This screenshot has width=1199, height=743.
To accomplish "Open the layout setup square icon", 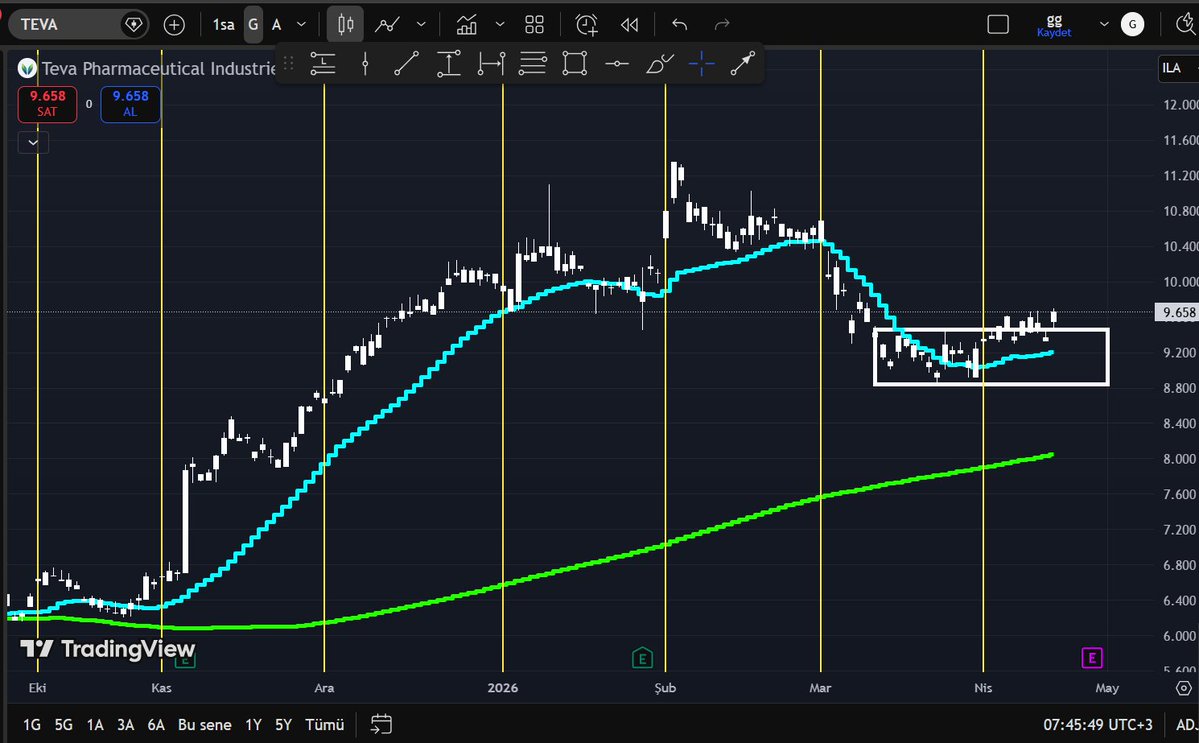I will pyautogui.click(x=998, y=24).
